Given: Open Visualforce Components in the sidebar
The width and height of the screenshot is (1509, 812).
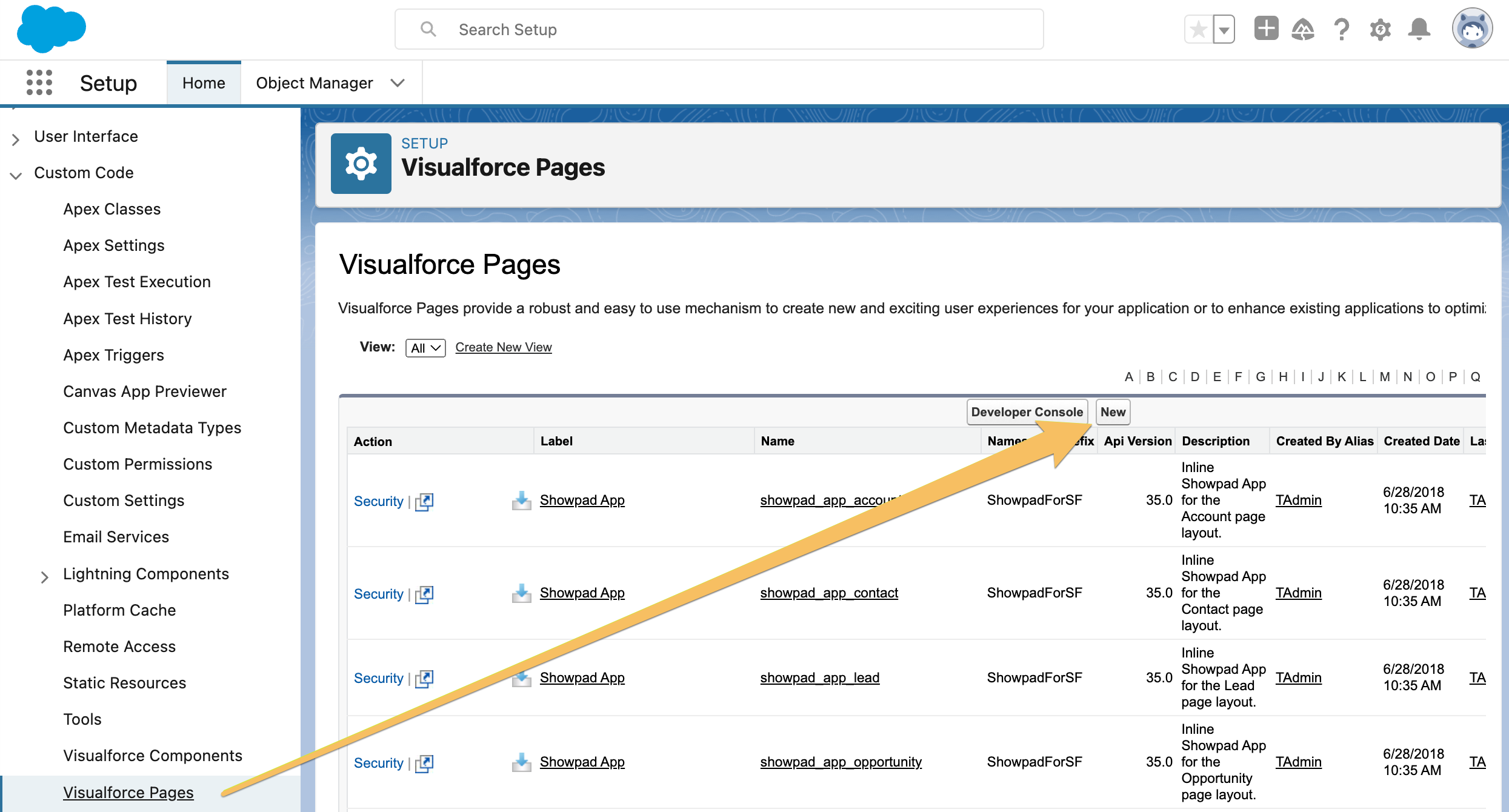Looking at the screenshot, I should pos(153,756).
